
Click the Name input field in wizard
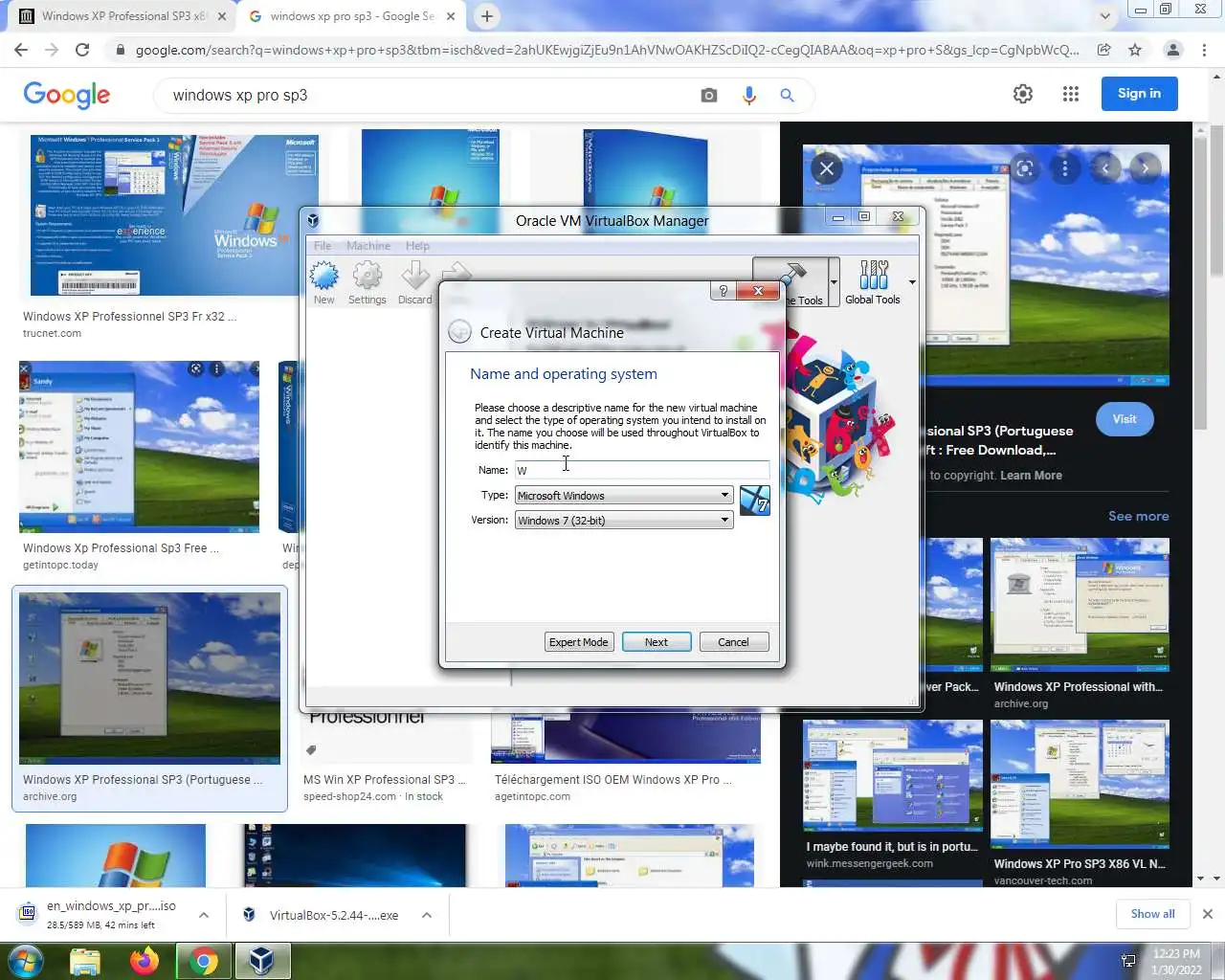(641, 470)
